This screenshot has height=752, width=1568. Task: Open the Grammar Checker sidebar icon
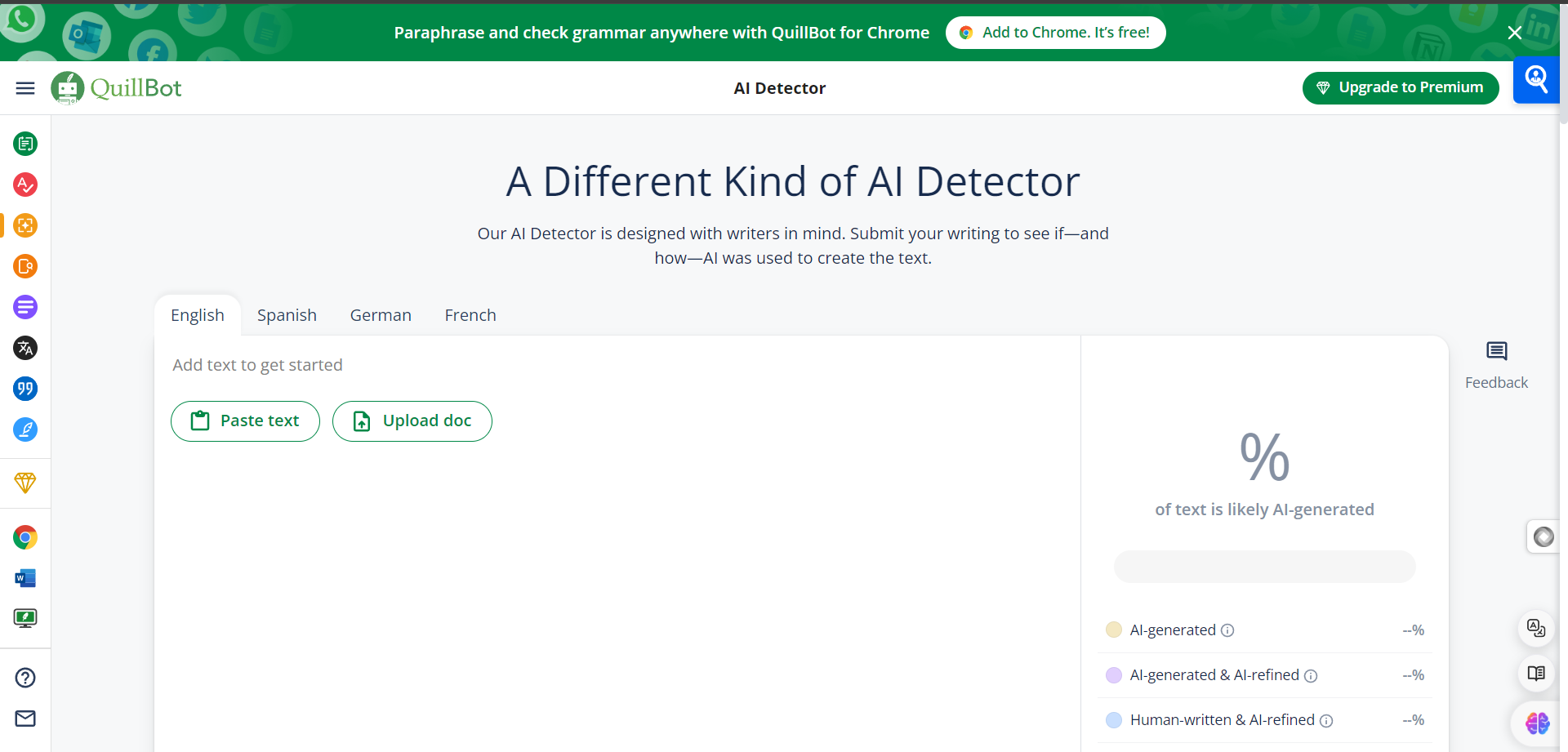tap(25, 185)
